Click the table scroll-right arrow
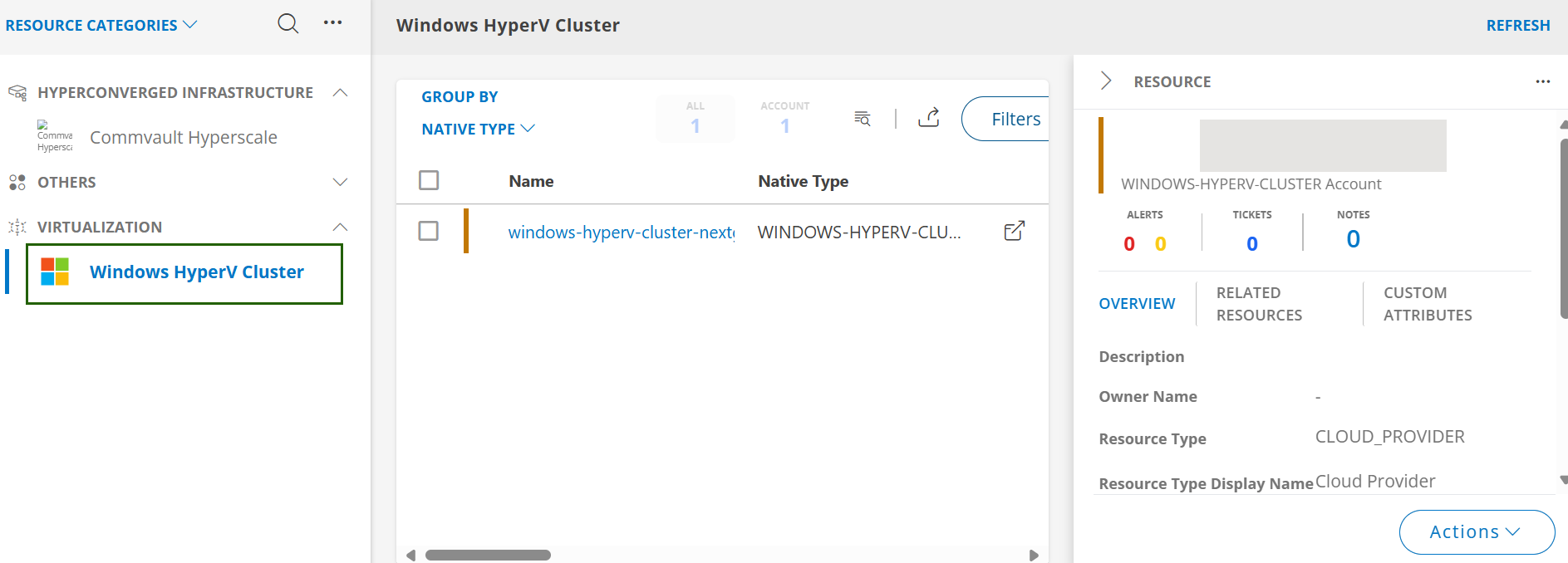Viewport: 1568px width, 563px height. [x=1034, y=555]
